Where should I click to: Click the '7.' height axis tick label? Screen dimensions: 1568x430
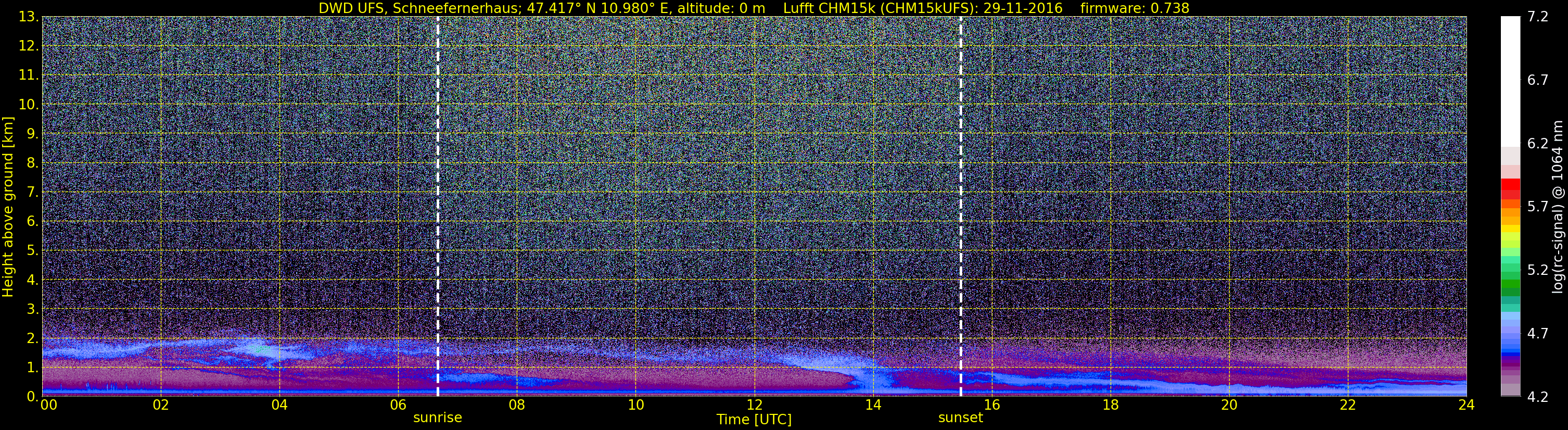click(x=32, y=192)
